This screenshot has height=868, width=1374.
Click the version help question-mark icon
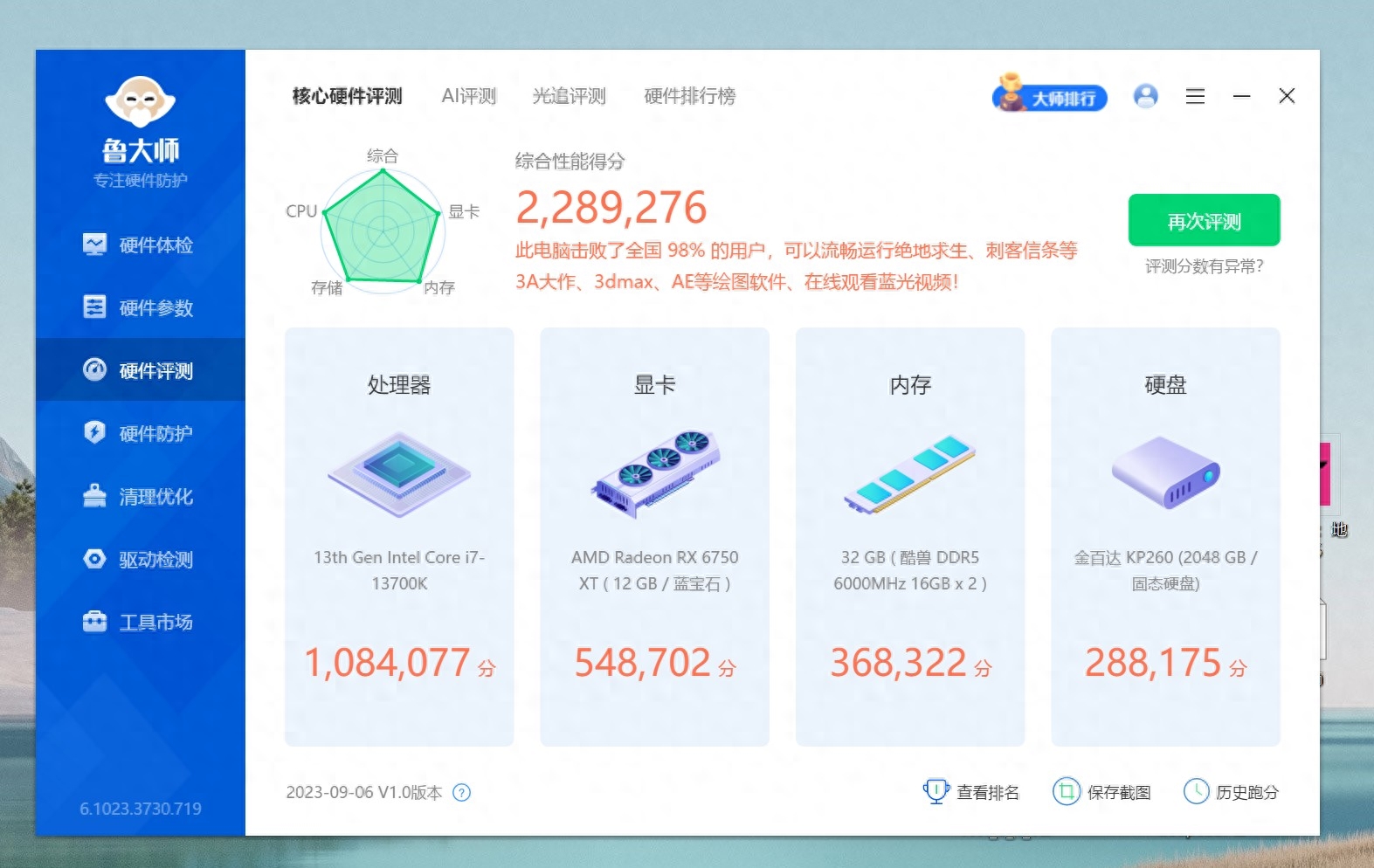[462, 793]
